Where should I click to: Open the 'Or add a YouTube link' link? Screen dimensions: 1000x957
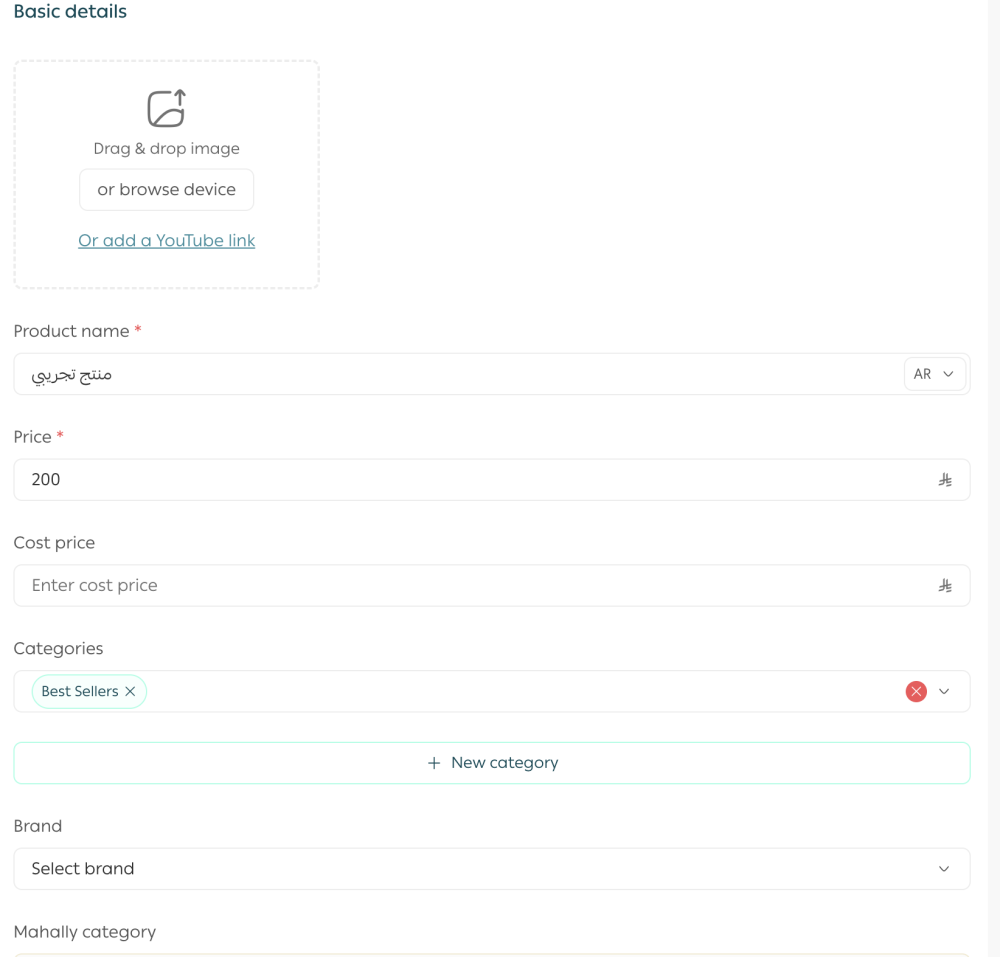click(166, 241)
